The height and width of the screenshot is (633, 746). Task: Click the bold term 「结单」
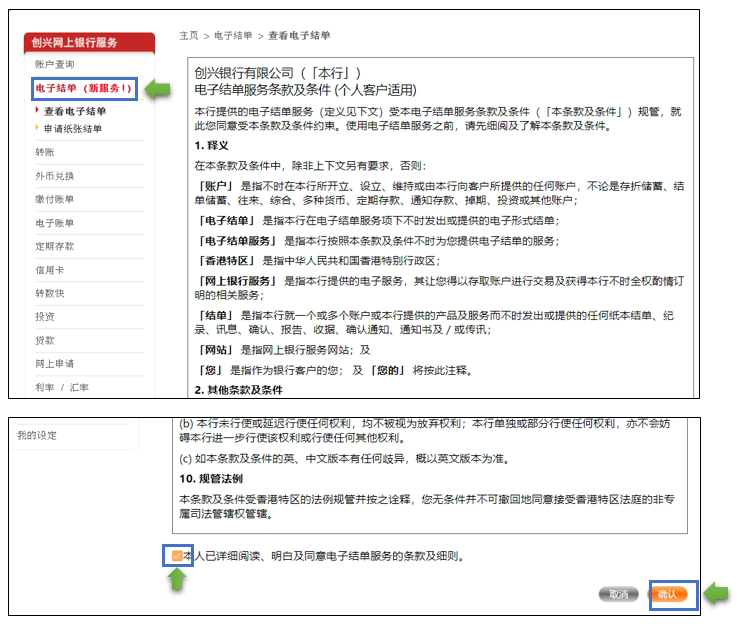click(x=216, y=316)
